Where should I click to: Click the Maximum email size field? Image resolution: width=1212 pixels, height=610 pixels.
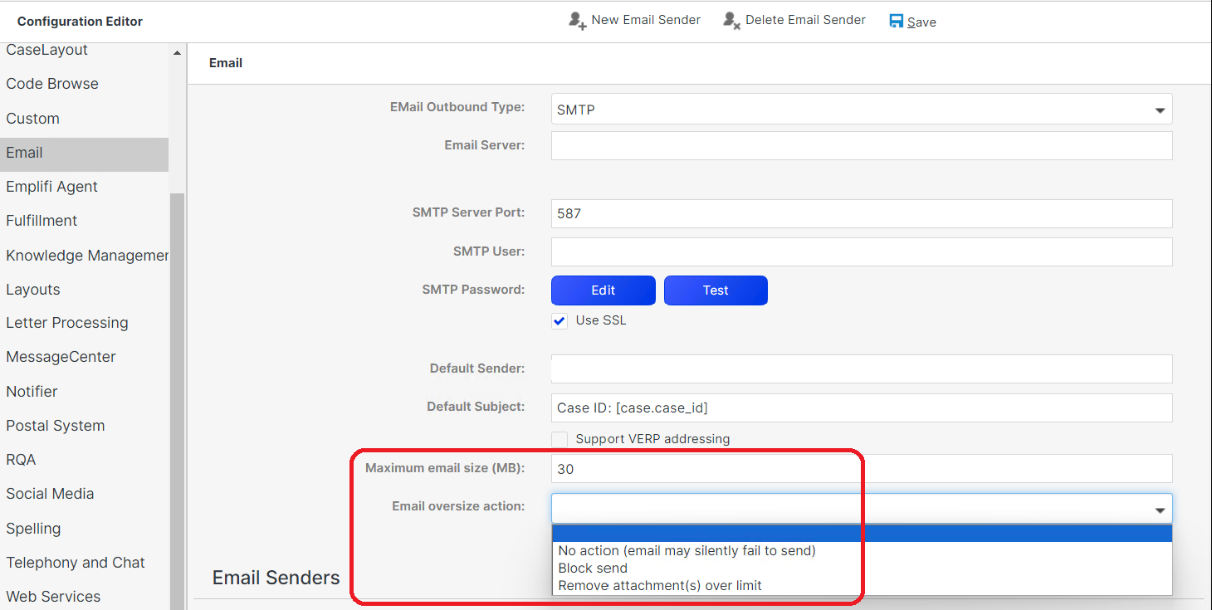point(860,469)
